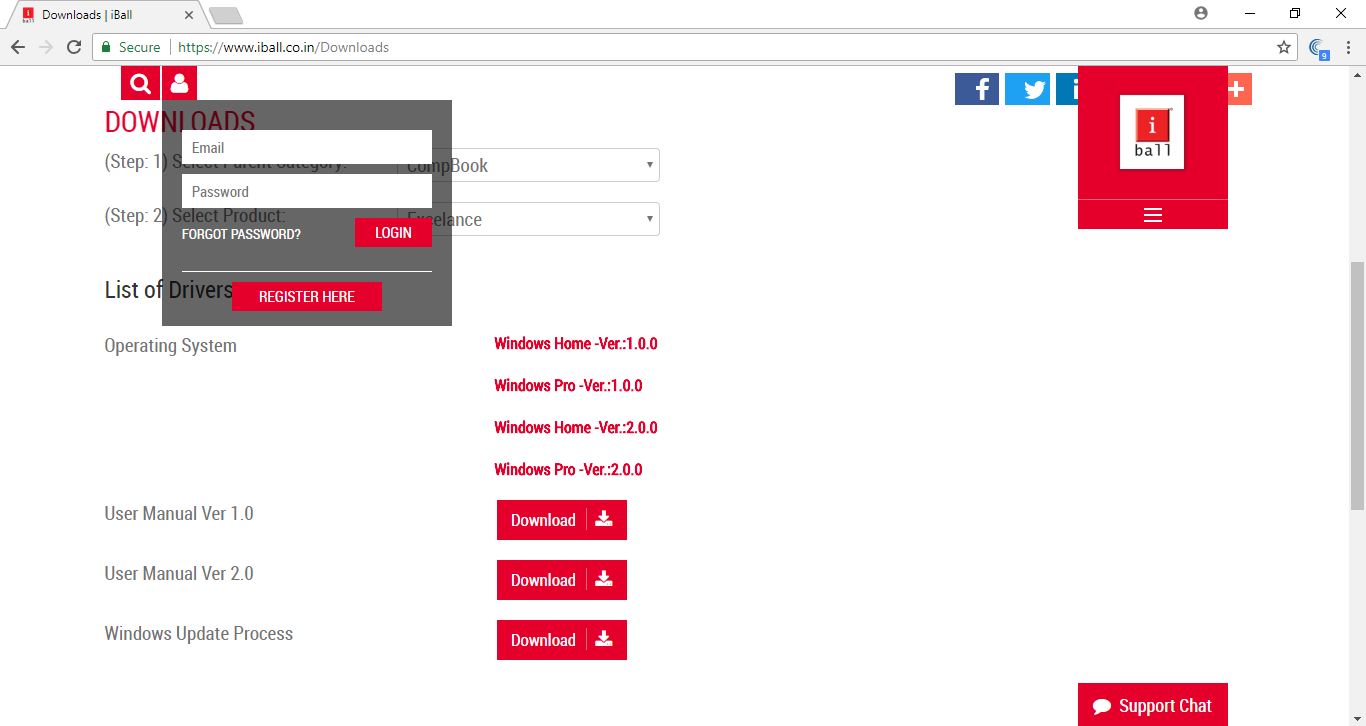Click the page vertical scrollbar thumb
This screenshot has width=1366, height=726.
[1357, 385]
